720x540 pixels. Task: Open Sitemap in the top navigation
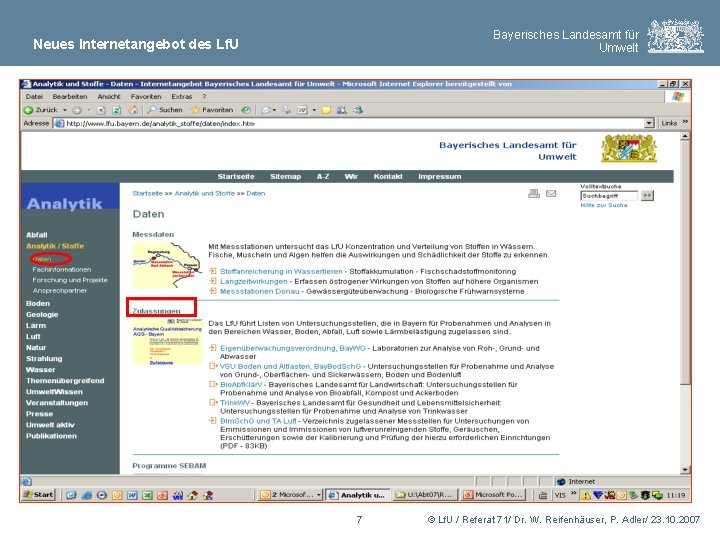click(285, 176)
